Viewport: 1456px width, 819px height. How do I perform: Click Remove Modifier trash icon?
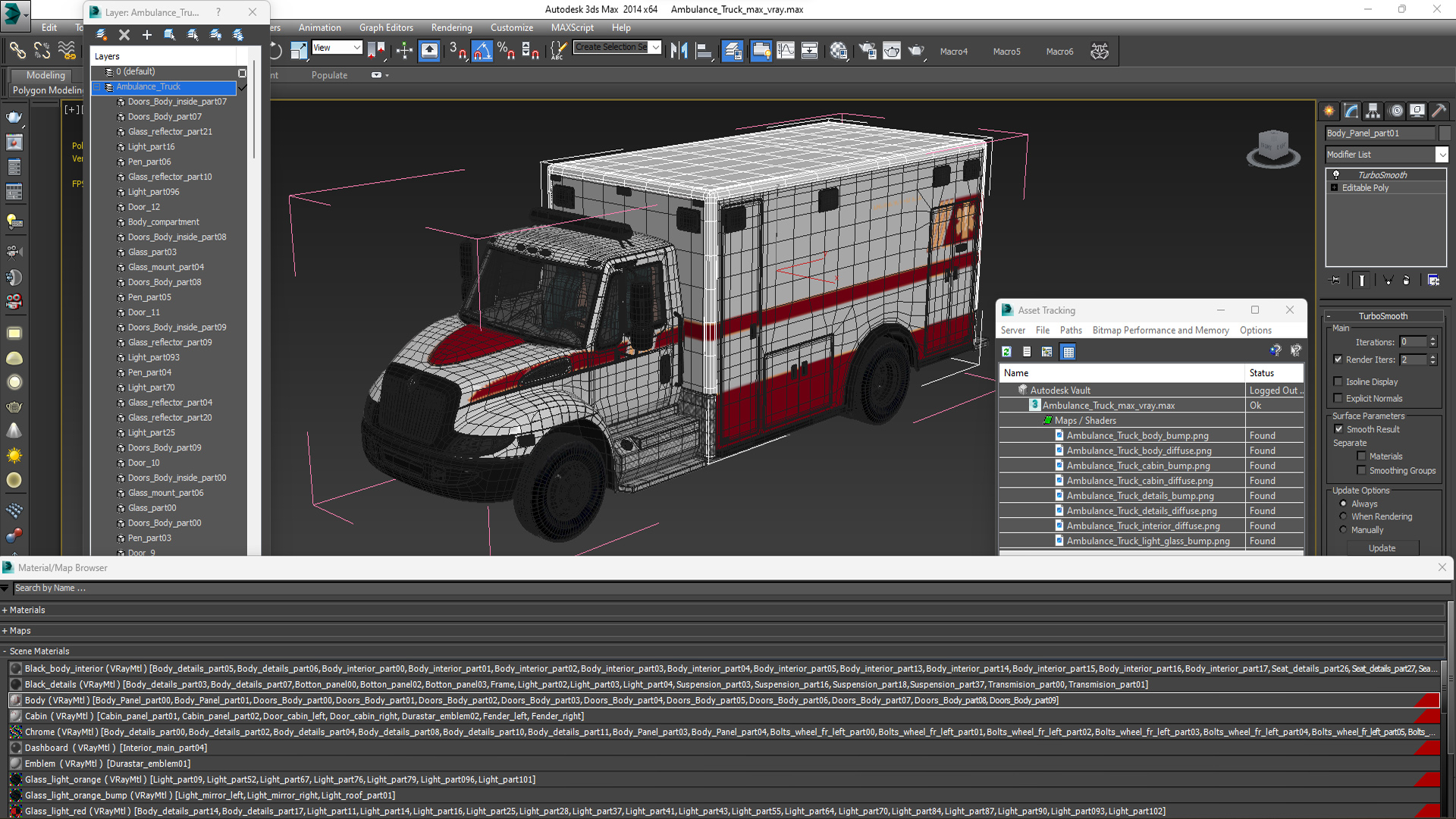point(1407,280)
